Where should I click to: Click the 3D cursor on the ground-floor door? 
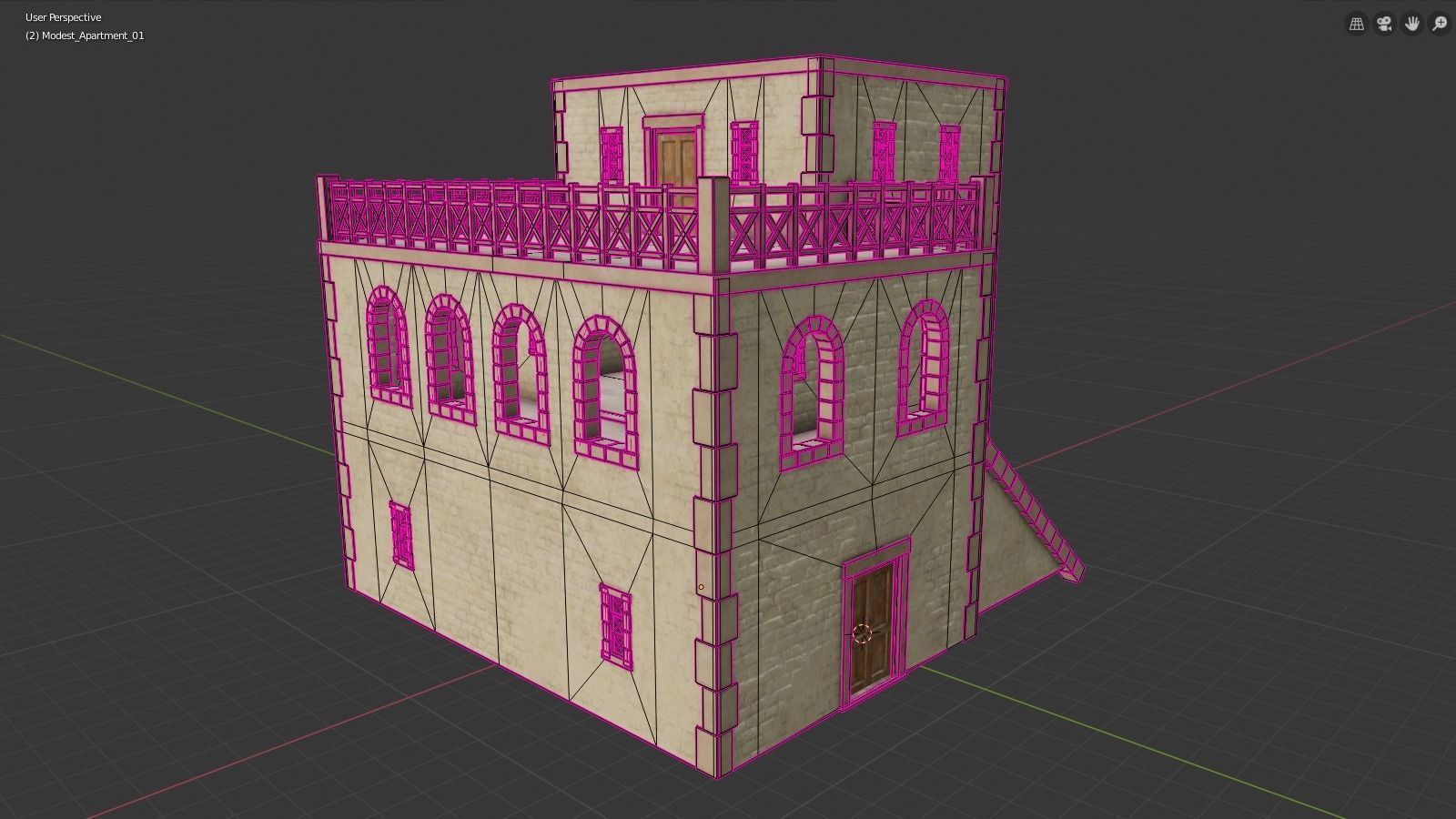862,633
